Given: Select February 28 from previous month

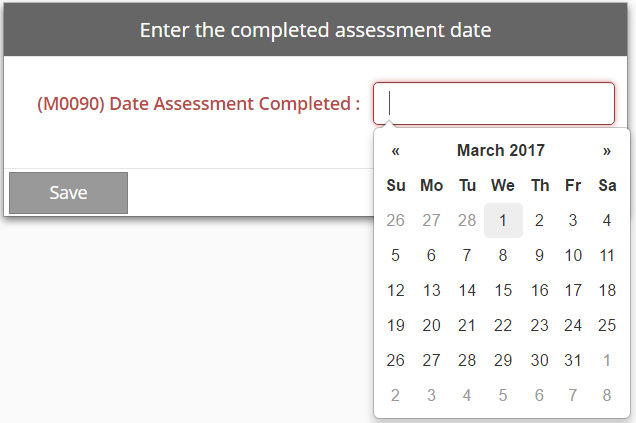Looking at the screenshot, I should pos(467,220).
